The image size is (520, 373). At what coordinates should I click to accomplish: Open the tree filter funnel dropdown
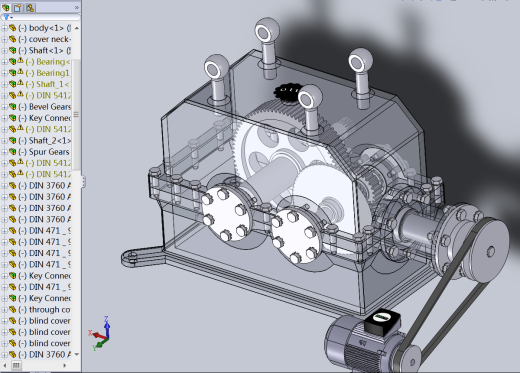(8, 17)
